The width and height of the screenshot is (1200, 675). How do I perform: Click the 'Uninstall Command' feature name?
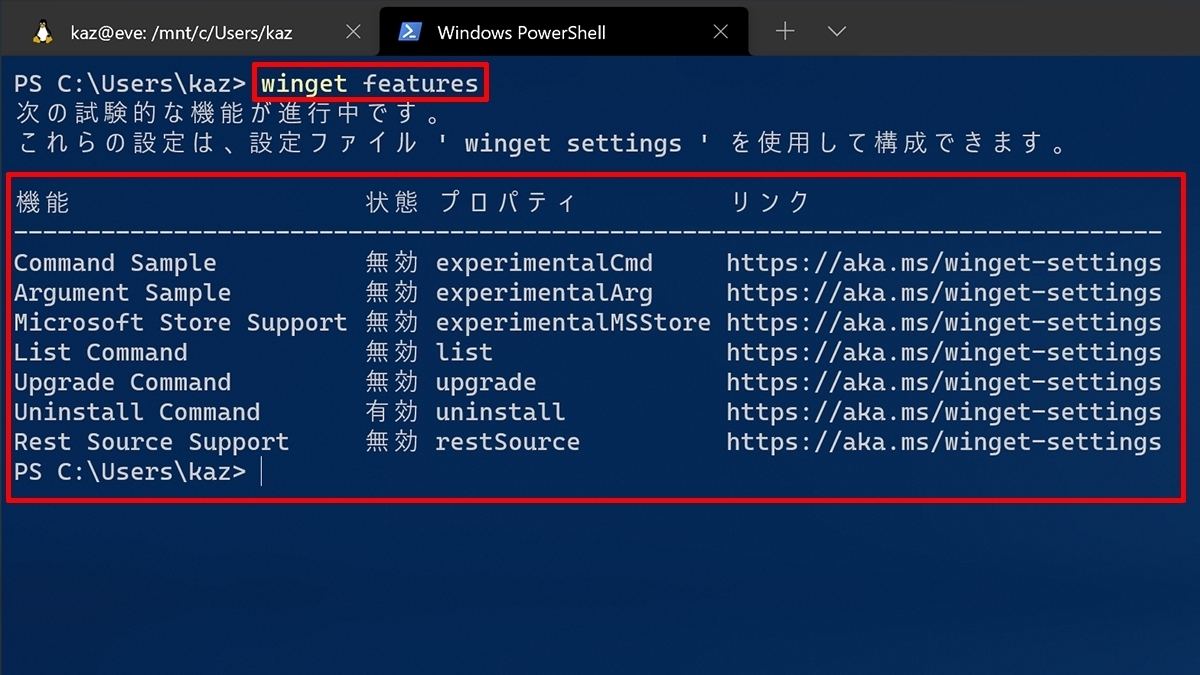coord(137,412)
